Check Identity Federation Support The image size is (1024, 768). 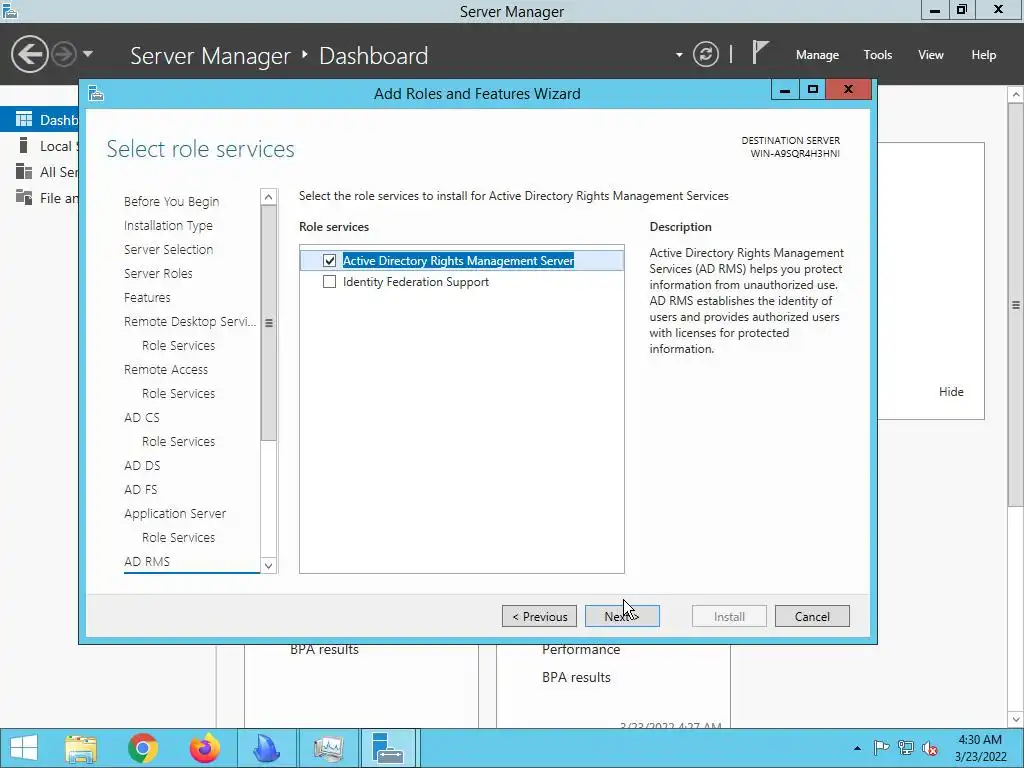(329, 281)
